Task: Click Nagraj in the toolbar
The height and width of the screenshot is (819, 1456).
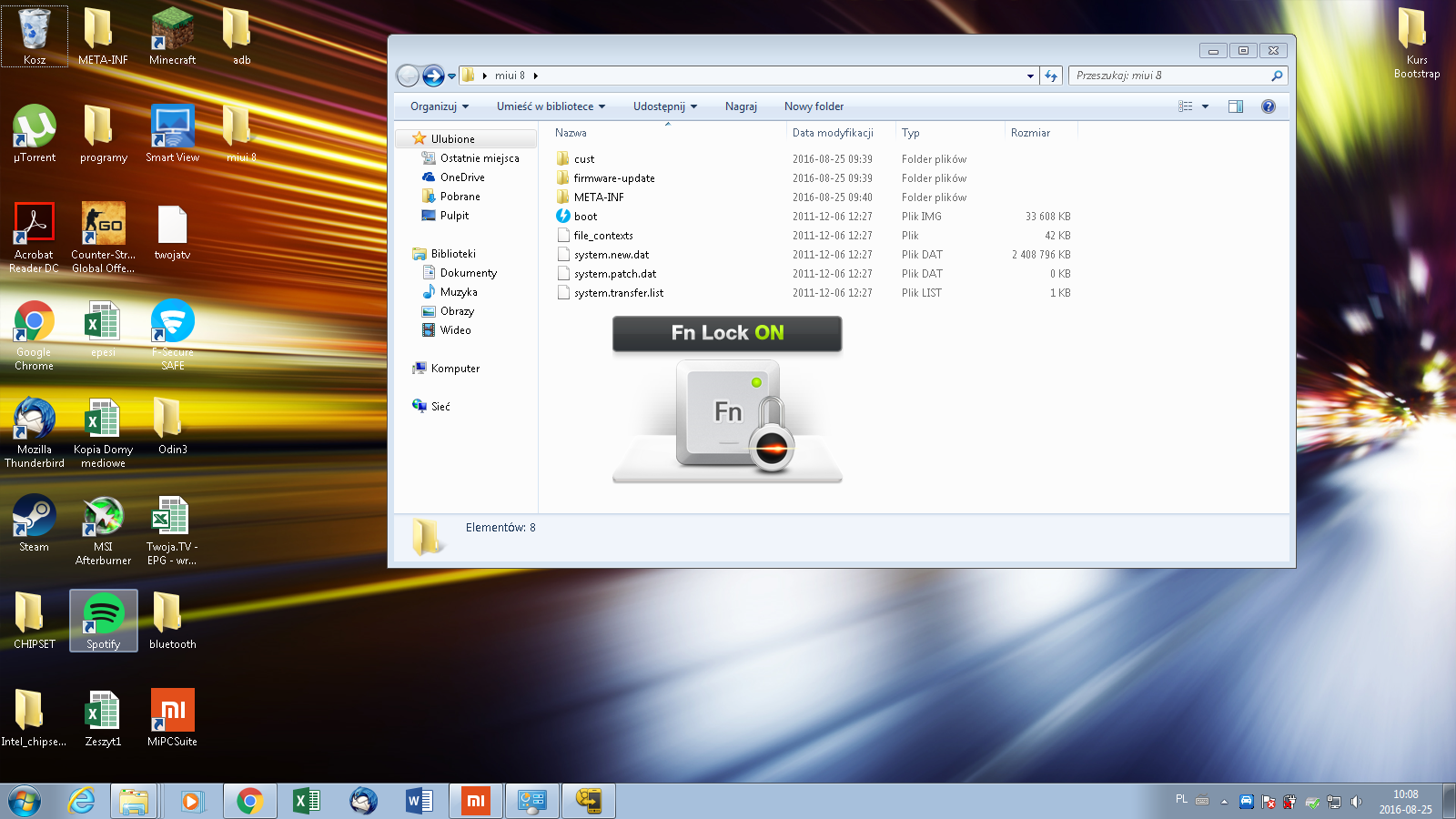Action: pos(741,106)
